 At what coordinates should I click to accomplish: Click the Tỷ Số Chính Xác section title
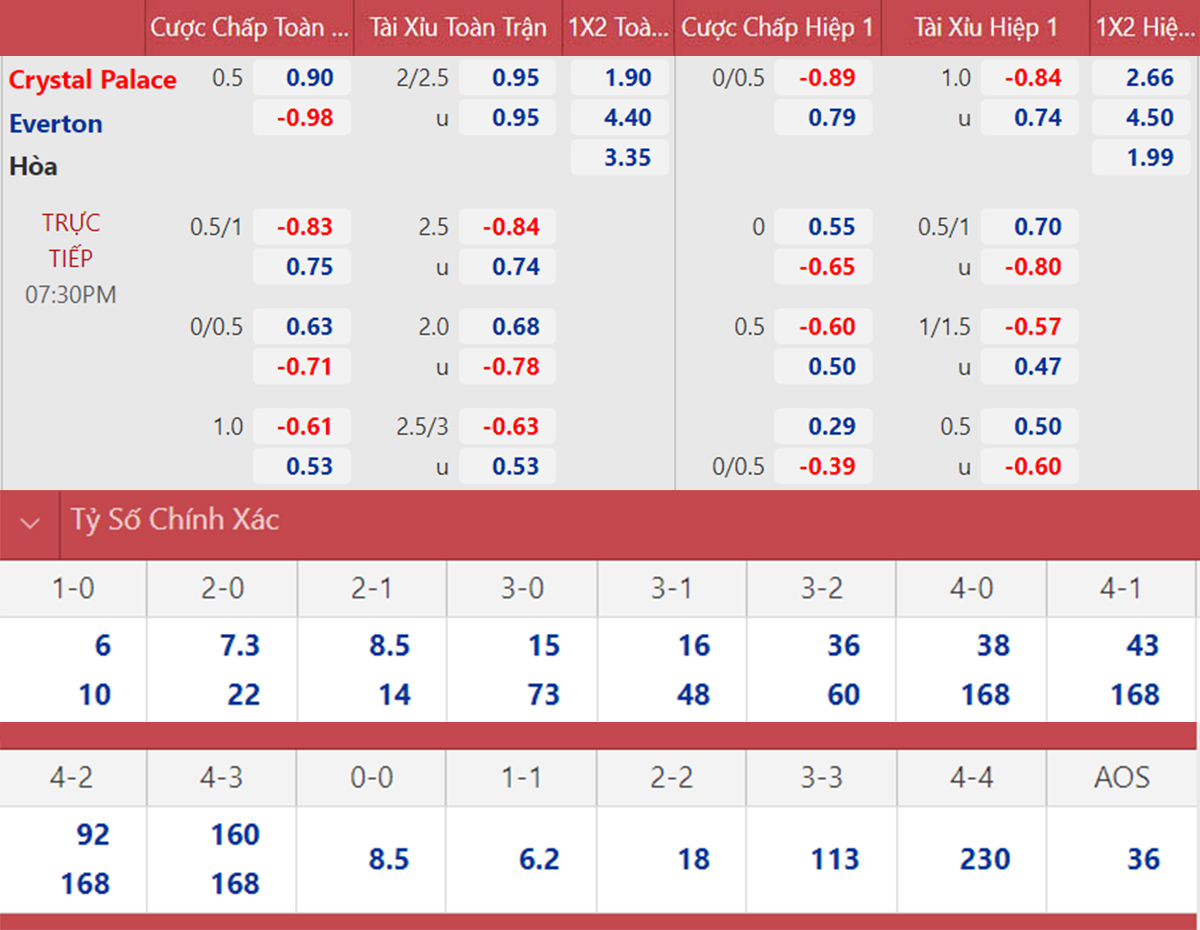[x=174, y=520]
